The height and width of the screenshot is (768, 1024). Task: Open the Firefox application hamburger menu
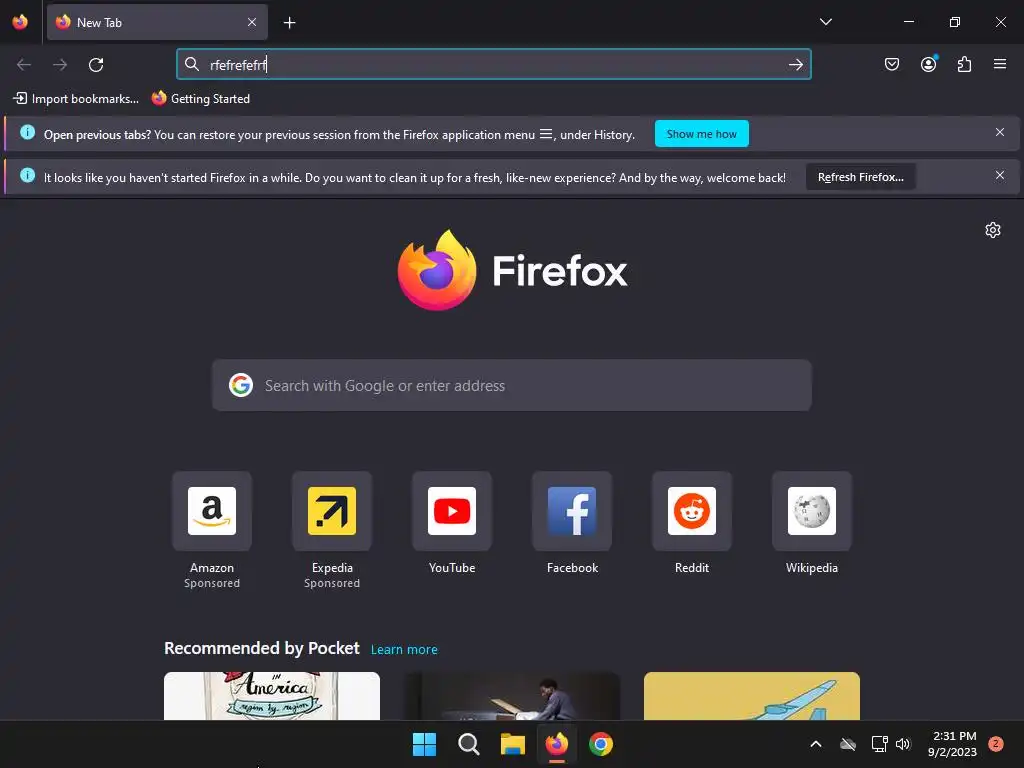pos(1000,64)
